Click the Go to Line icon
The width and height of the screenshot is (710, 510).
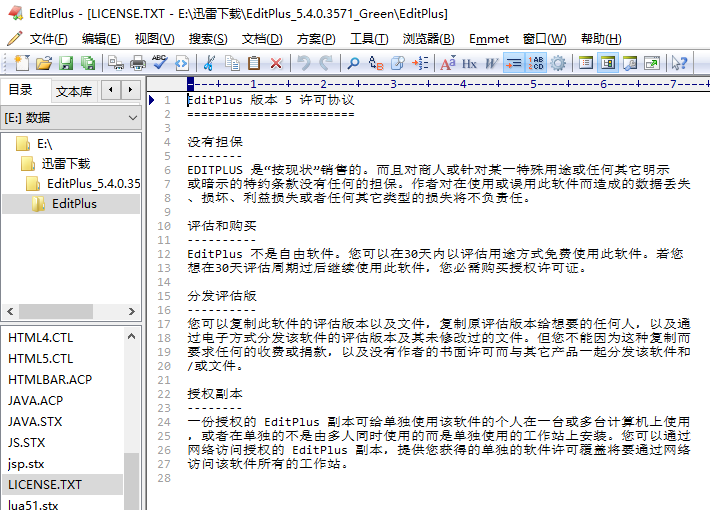[x=420, y=63]
